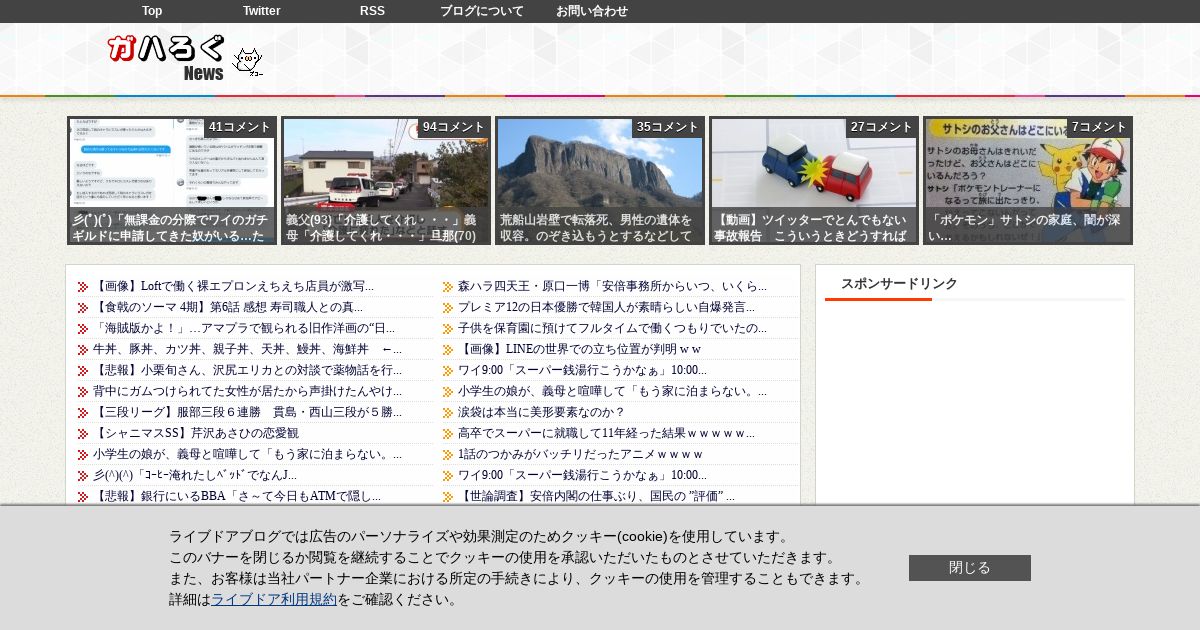Click the 94コメント badge

tap(453, 127)
